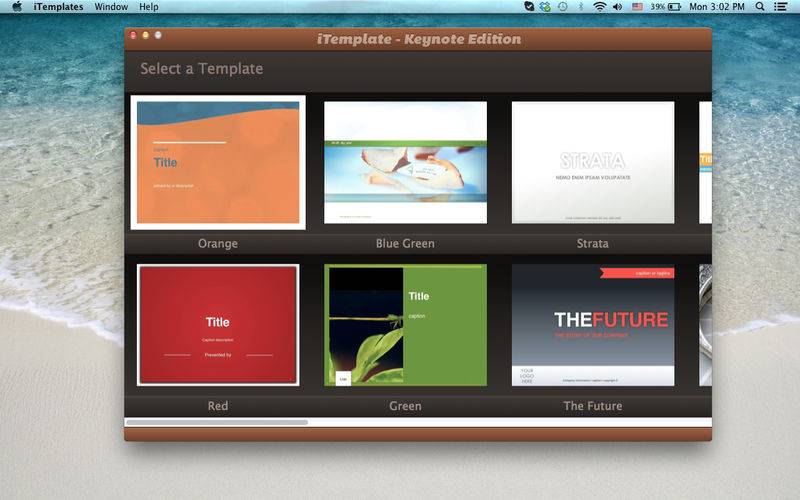Open the Notification Center list icon
The width and height of the screenshot is (800, 500).
point(782,7)
